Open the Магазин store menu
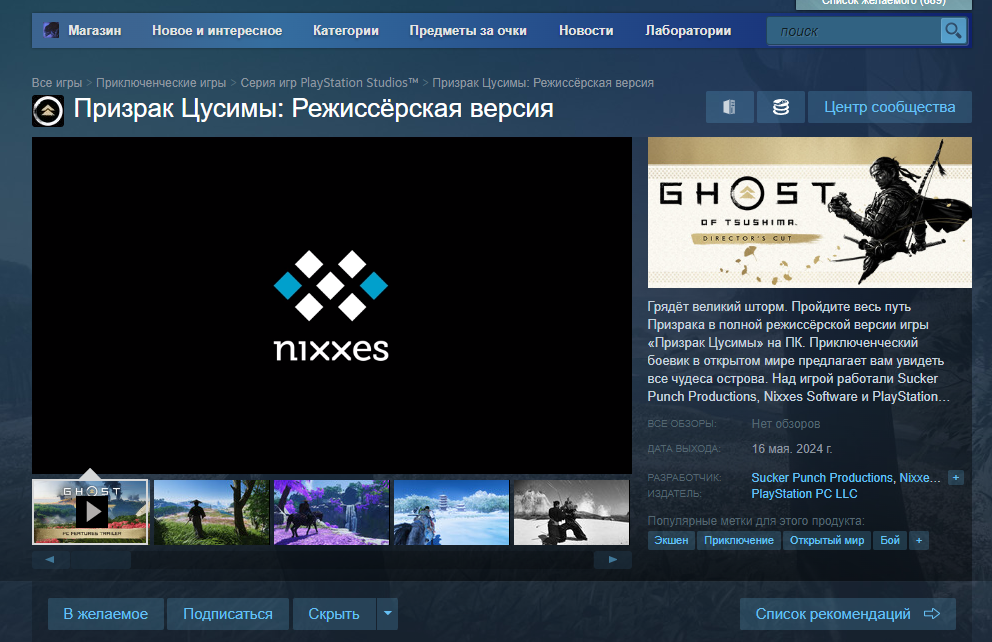Image resolution: width=992 pixels, height=642 pixels. [x=94, y=30]
